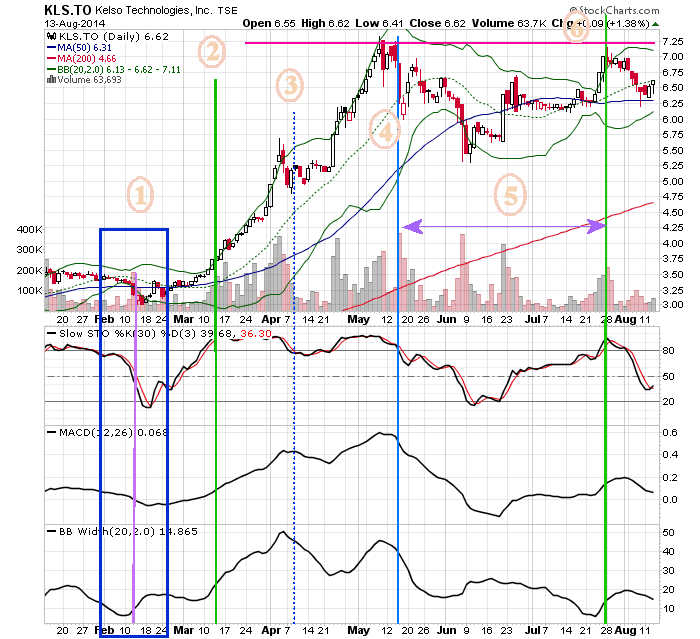
Task: Click the Close 6.62 value
Action: coord(438,24)
